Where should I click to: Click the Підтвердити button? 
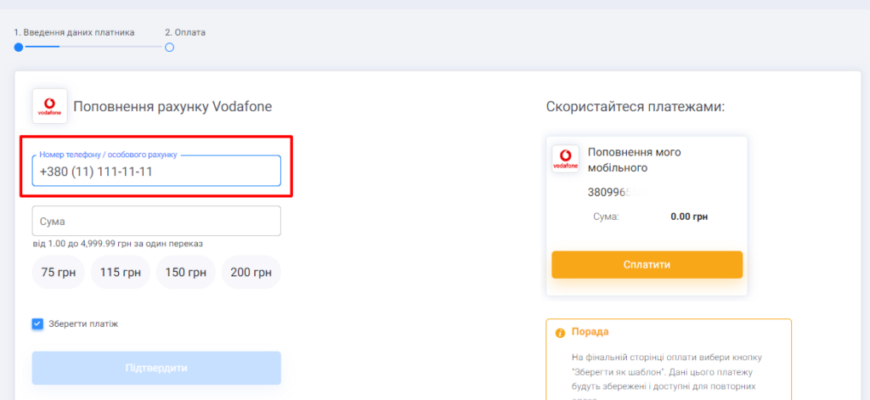click(156, 368)
